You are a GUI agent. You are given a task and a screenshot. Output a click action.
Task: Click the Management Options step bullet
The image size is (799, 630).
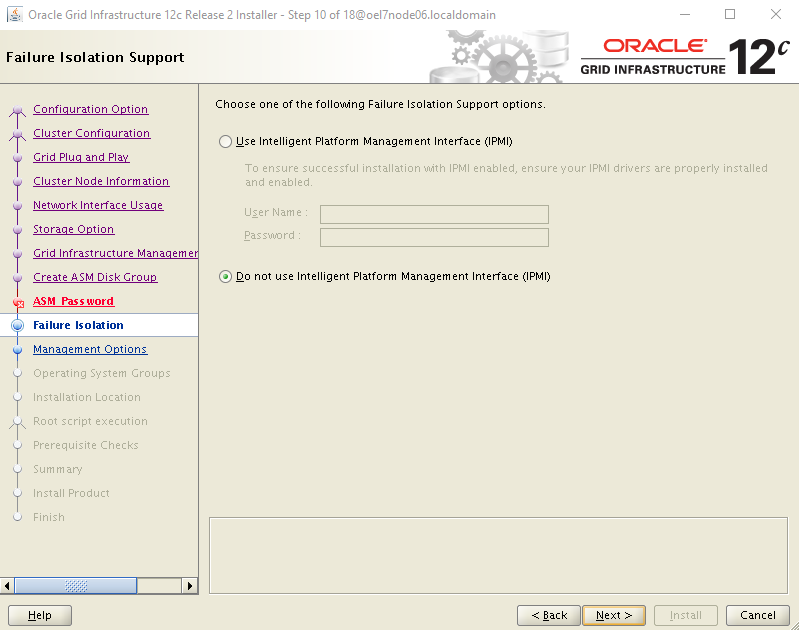coord(17,350)
